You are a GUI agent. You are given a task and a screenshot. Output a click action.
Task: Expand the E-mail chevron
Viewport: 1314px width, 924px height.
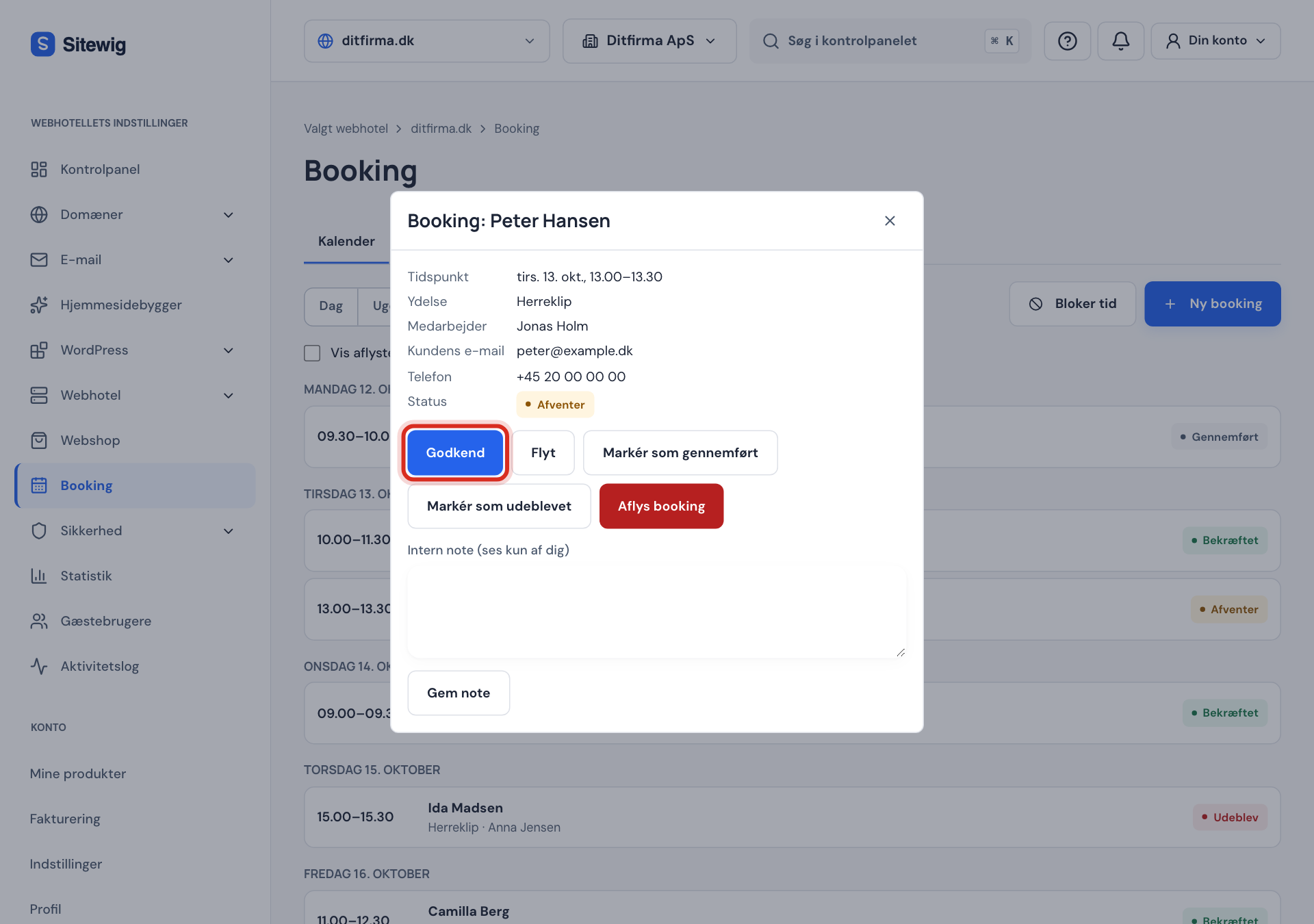[x=229, y=260]
